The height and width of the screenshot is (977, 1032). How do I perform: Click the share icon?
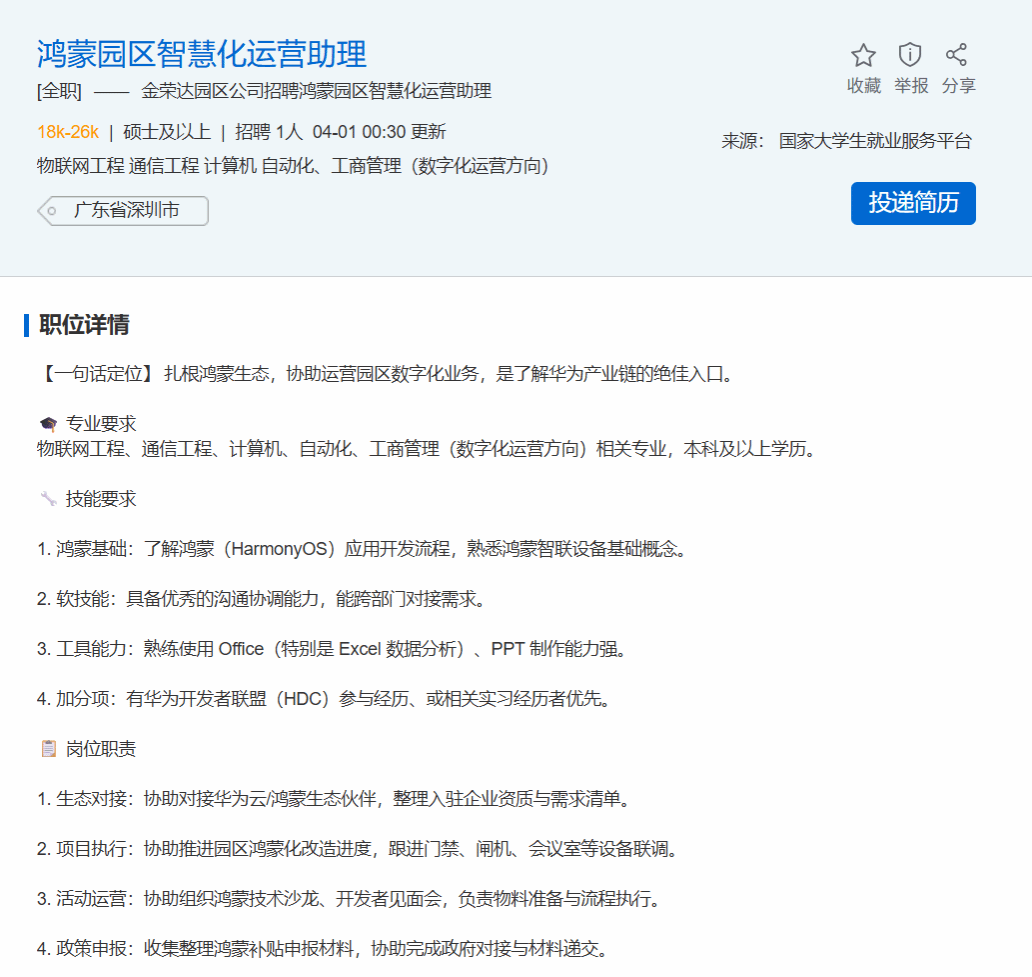[x=957, y=55]
